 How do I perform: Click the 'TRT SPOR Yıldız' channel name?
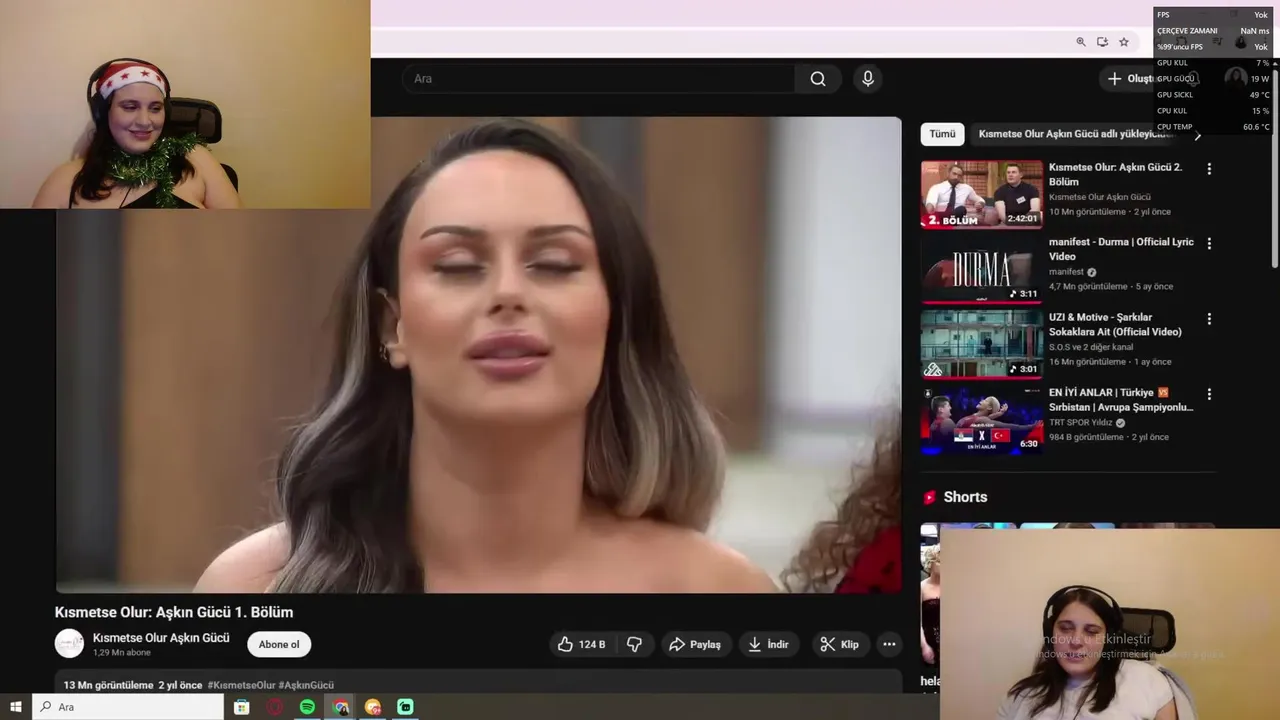tap(1081, 423)
